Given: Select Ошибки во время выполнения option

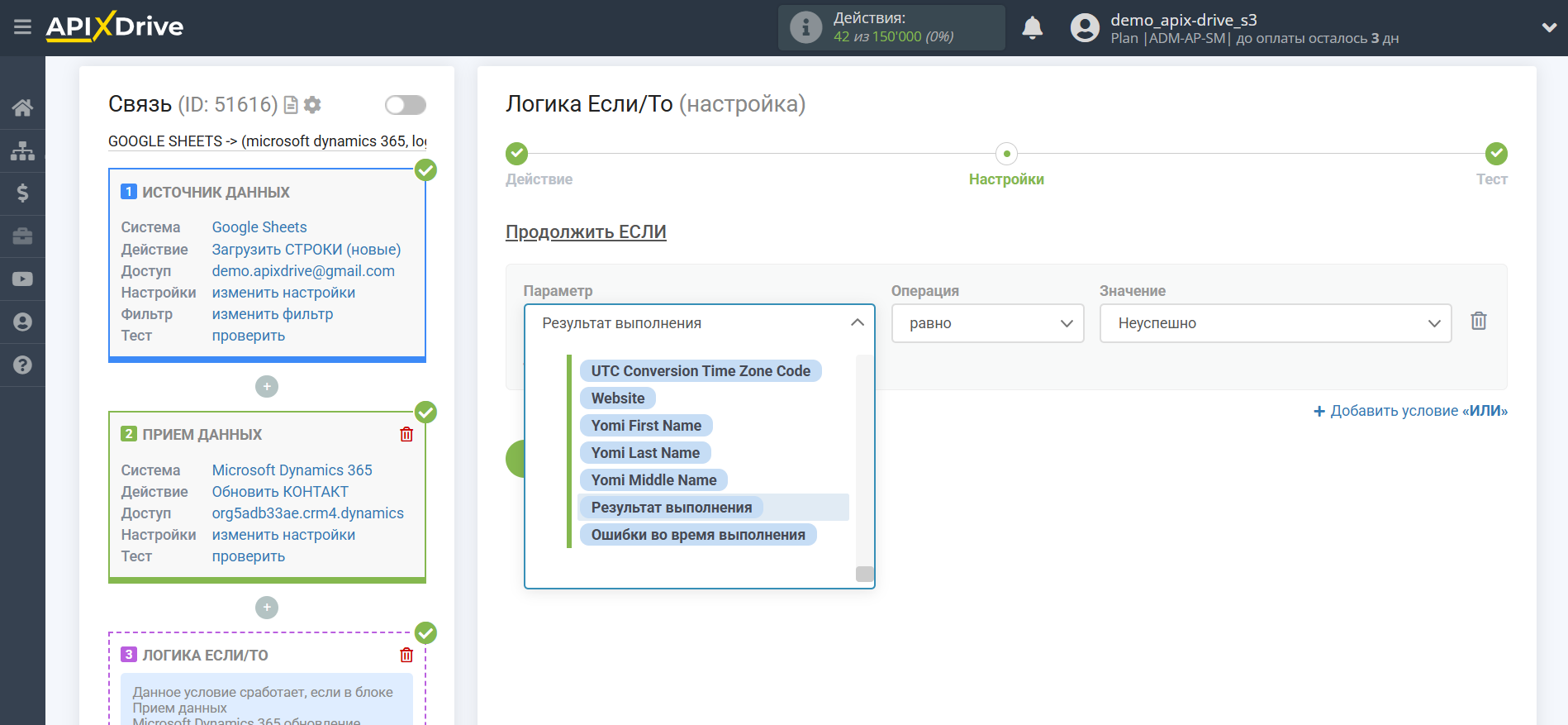Looking at the screenshot, I should tap(698, 535).
